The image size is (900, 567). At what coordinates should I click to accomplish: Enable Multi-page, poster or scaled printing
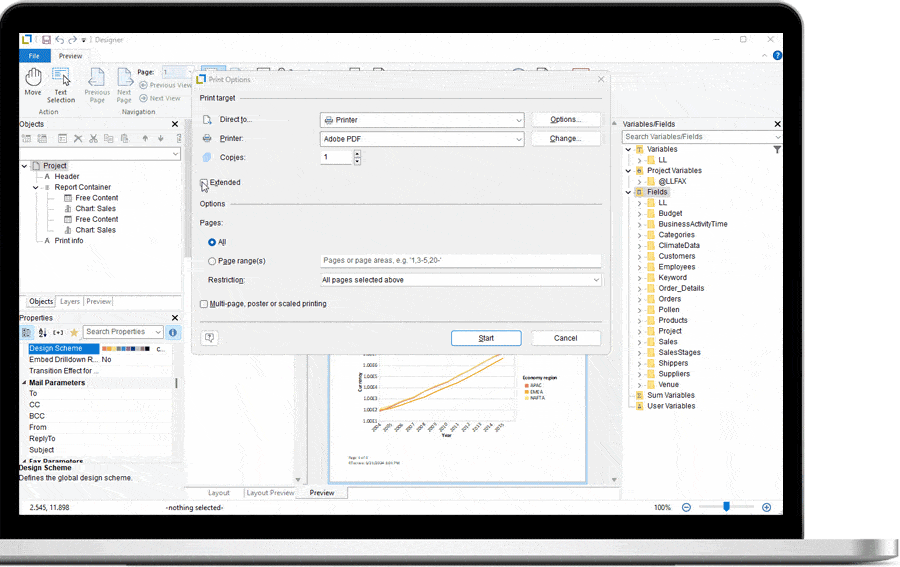[204, 304]
